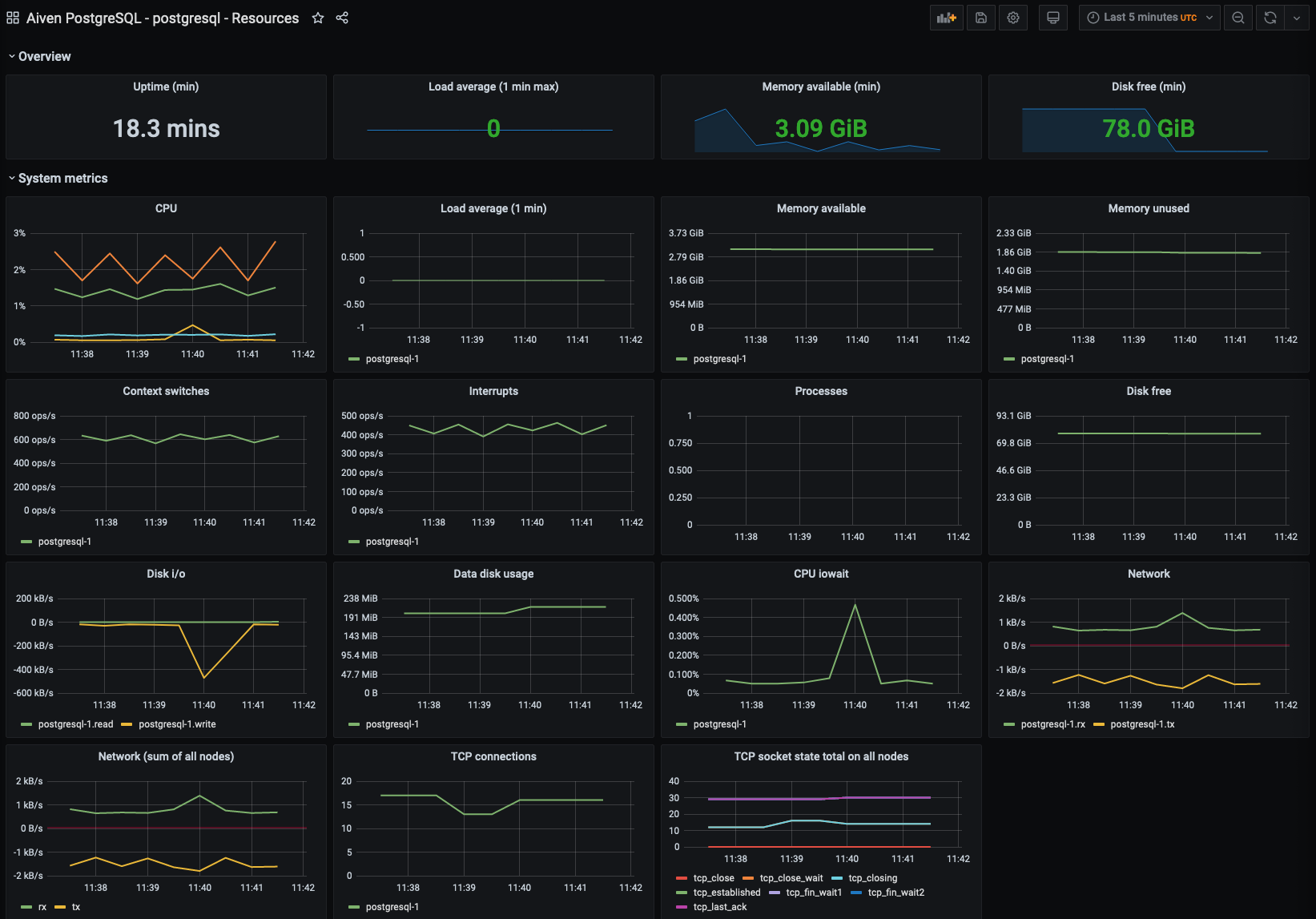
Task: Open the TCP connections panel title menu
Action: coord(493,756)
